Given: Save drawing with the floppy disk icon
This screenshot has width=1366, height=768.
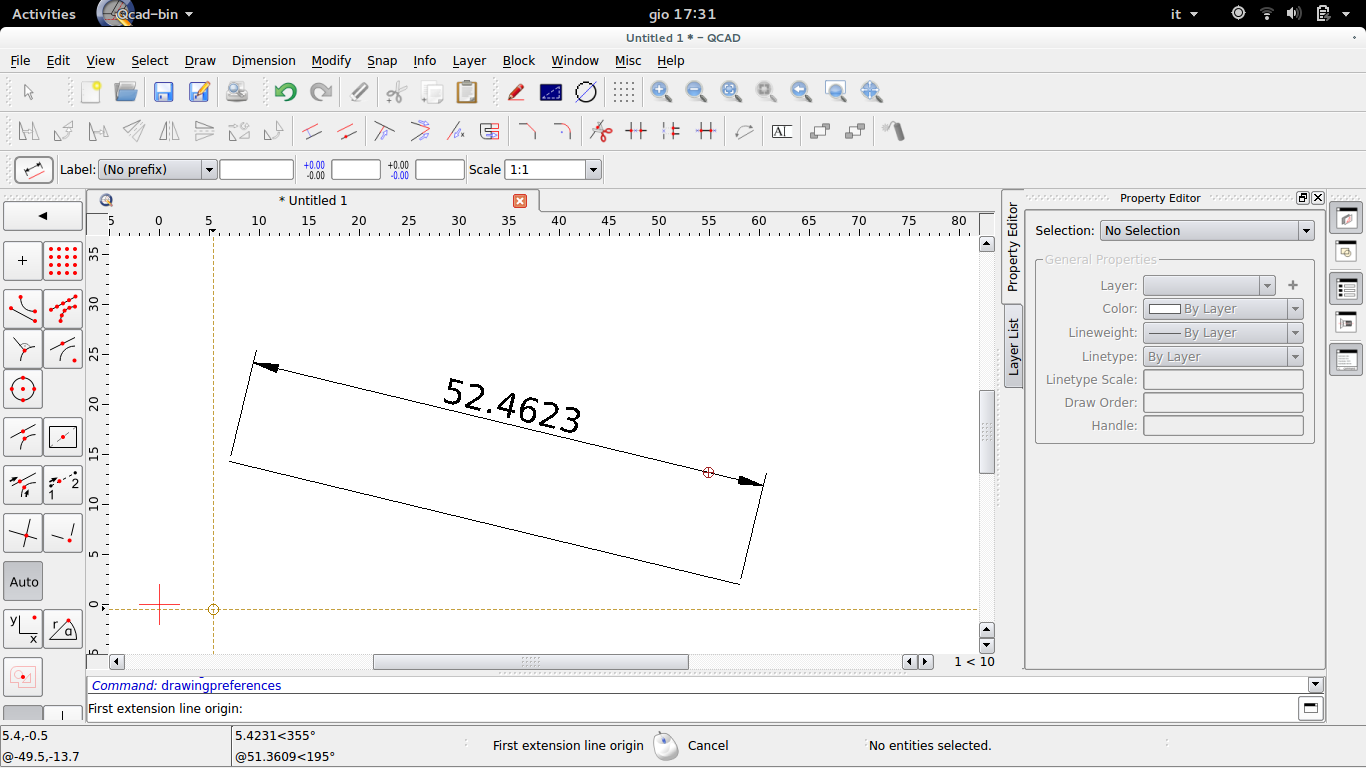Looking at the screenshot, I should [164, 92].
